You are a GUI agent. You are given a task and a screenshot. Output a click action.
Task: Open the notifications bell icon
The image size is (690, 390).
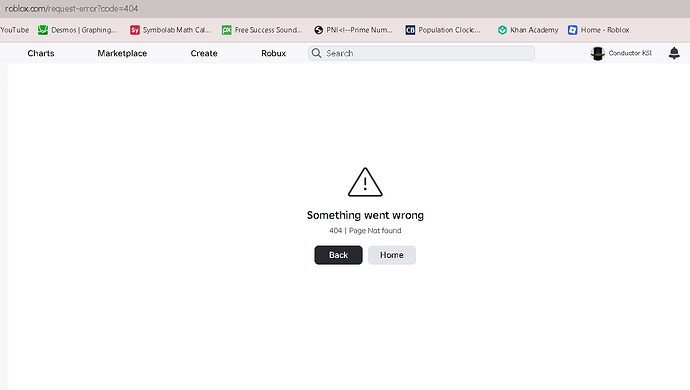tap(674, 53)
